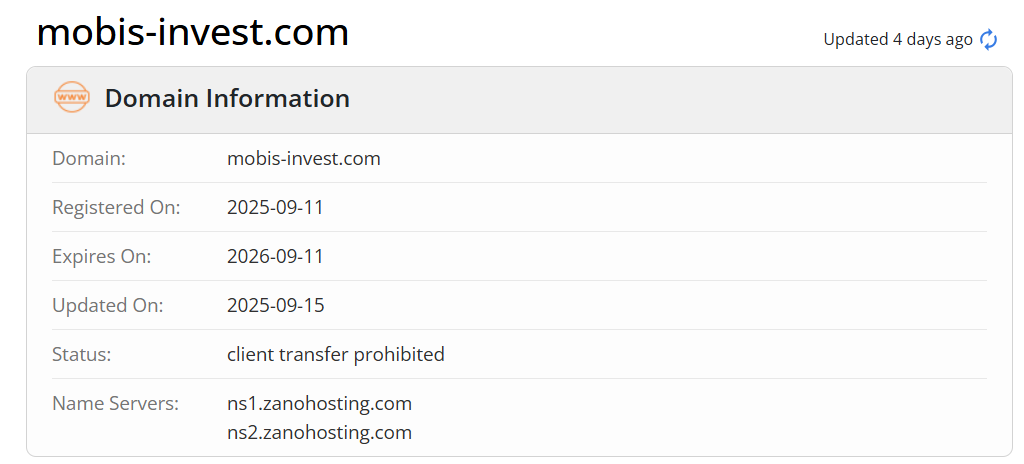The image size is (1024, 464).
Task: Select the 'Expires On:' label
Action: [102, 256]
